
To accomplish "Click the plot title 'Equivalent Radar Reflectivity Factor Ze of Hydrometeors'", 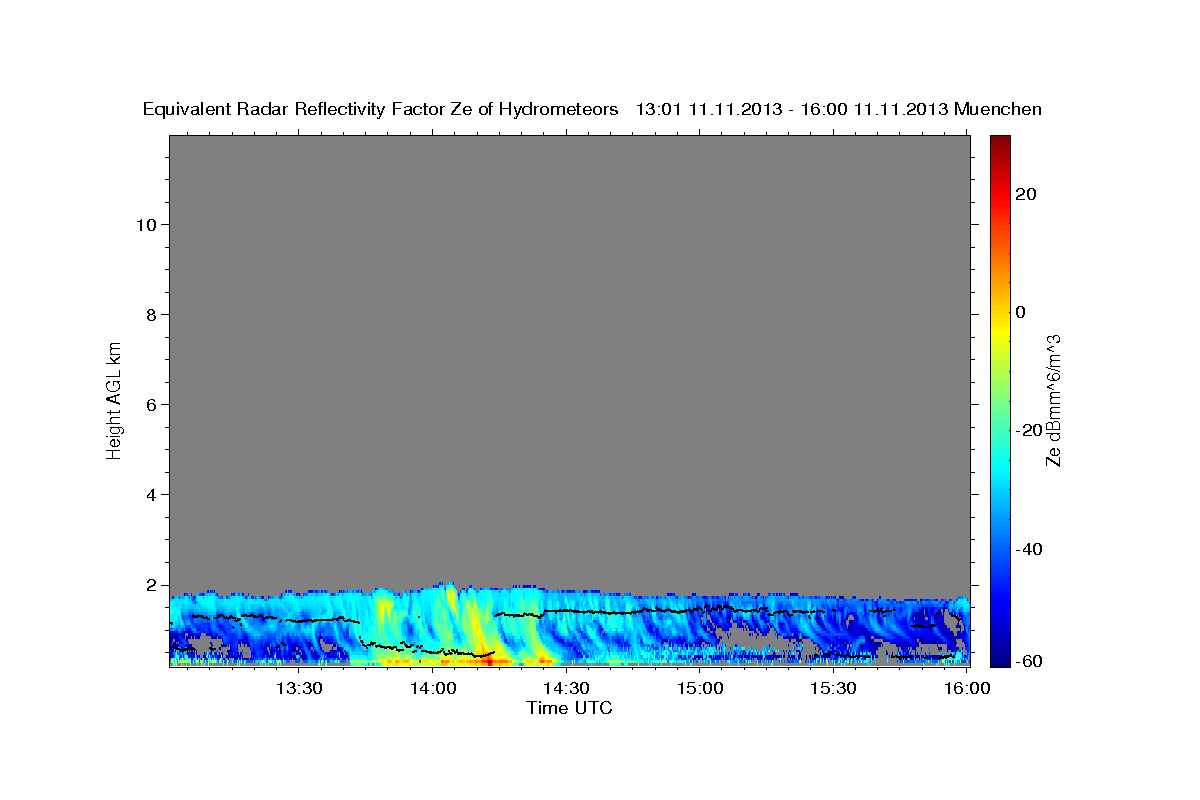I will pos(381,110).
